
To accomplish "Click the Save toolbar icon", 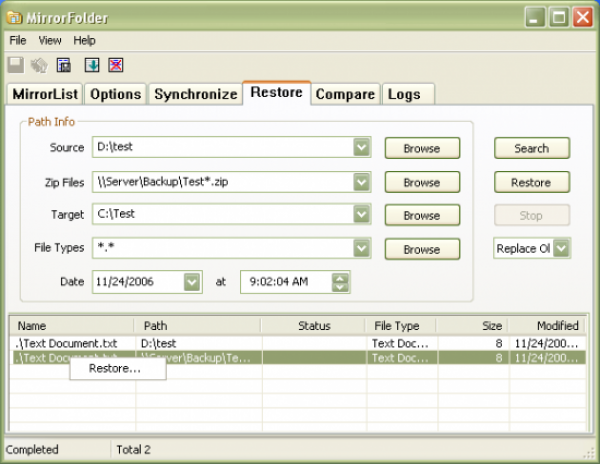I will click(x=16, y=65).
